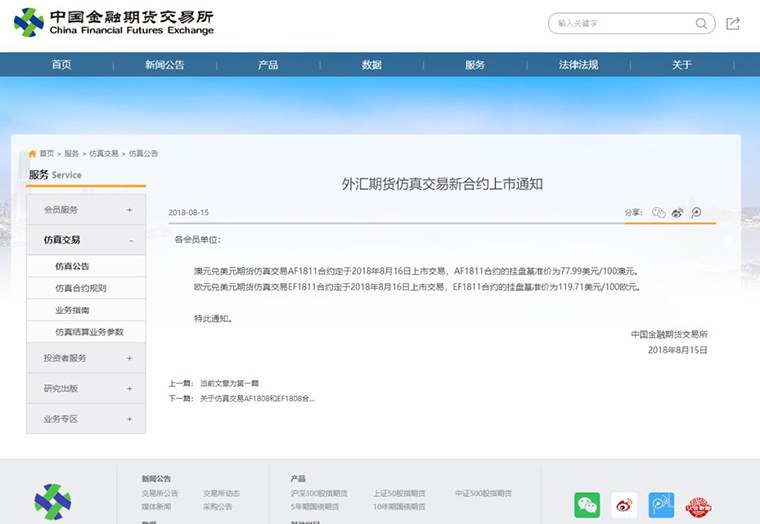Expand 投资者服务 sidebar section
Image resolution: width=760 pixels, height=524 pixels.
(86, 358)
